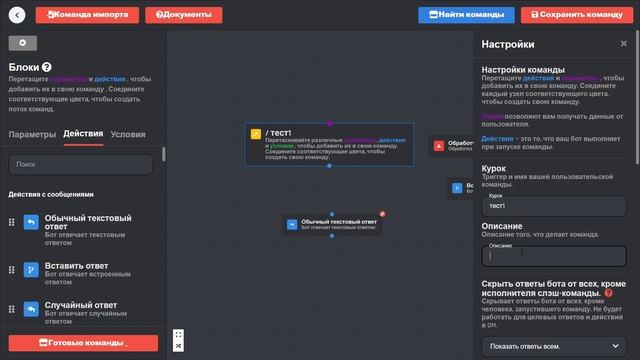Click the help icon next to Блоки
This screenshot has height=360, width=640.
(x=47, y=67)
